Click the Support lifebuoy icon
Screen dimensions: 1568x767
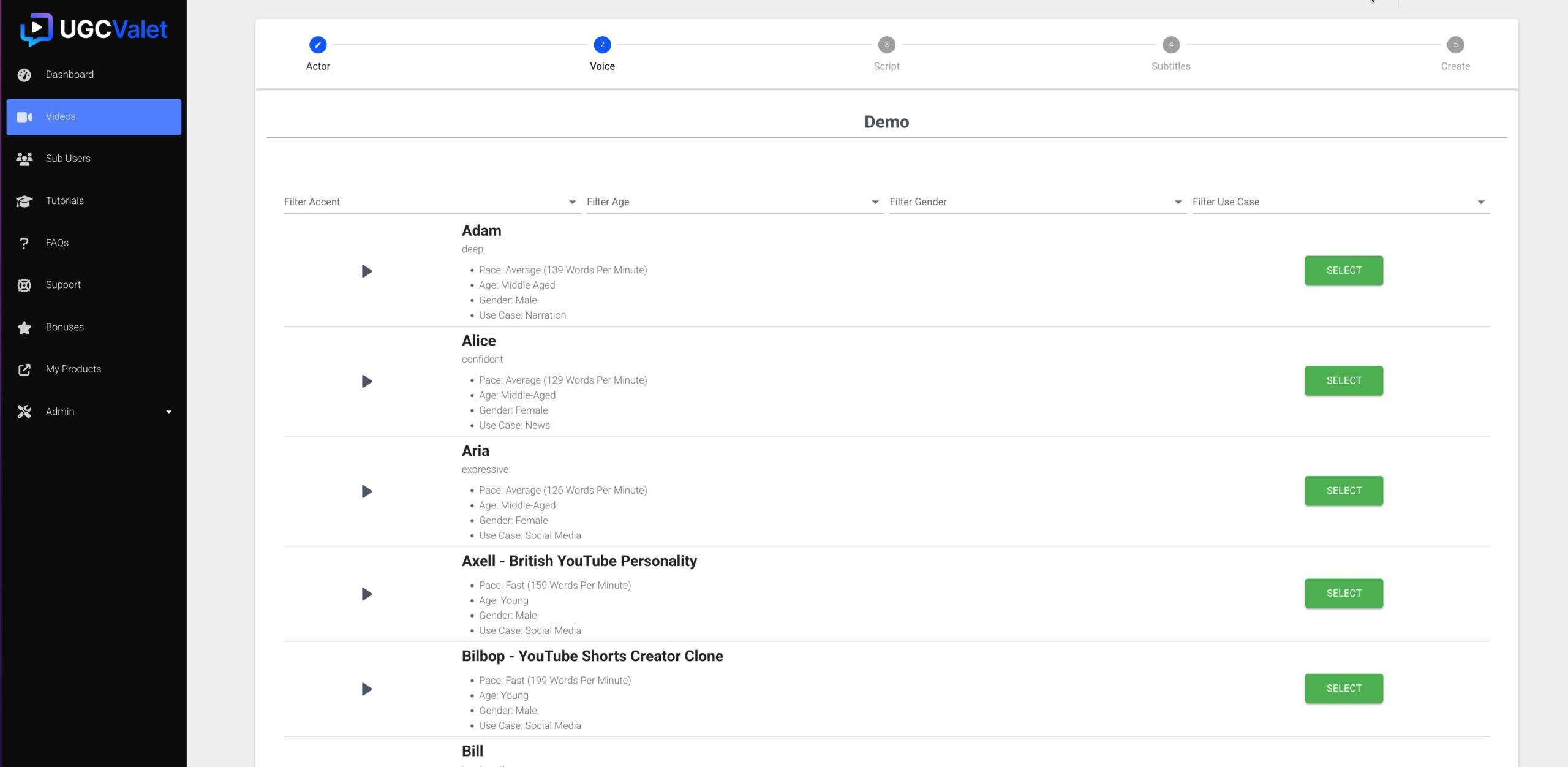coord(24,285)
